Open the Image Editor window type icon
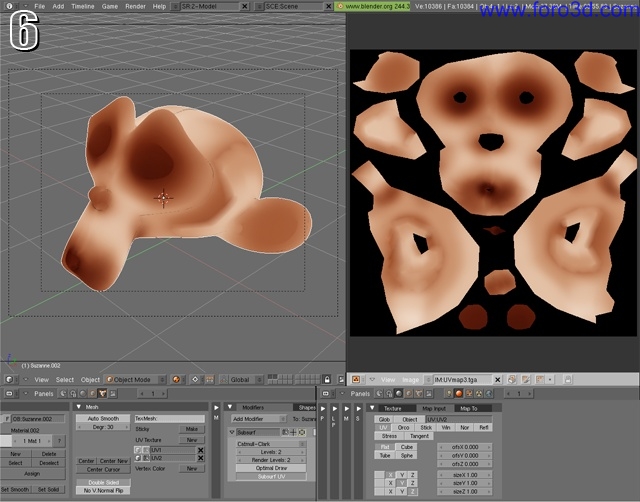The width and height of the screenshot is (640, 502). click(x=356, y=380)
